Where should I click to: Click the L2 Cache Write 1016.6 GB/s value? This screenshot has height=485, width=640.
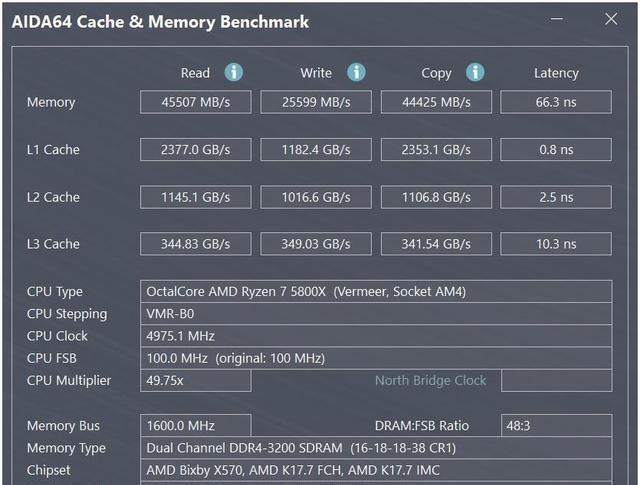pyautogui.click(x=316, y=197)
